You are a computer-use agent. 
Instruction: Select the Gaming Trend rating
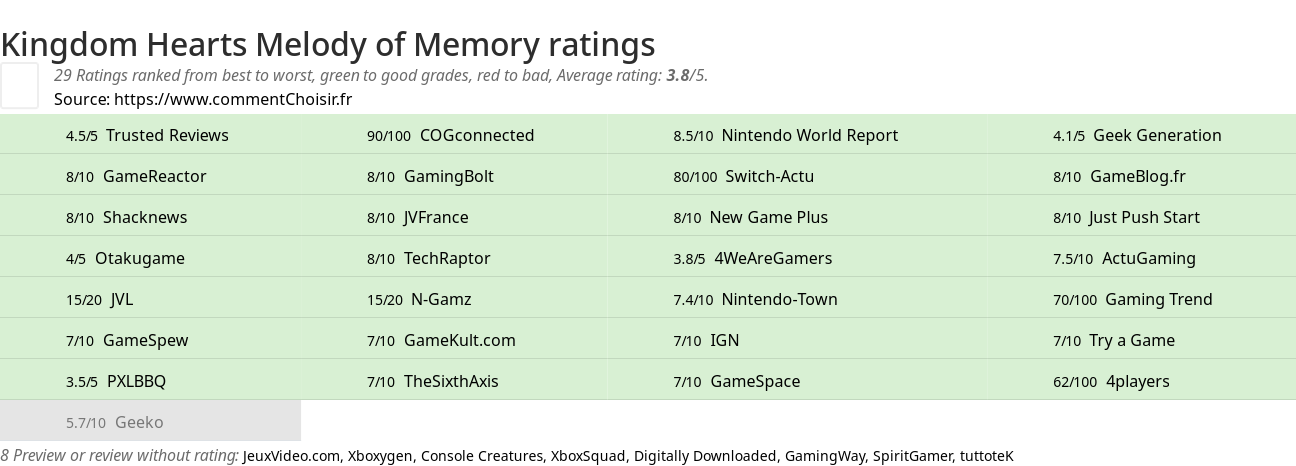(x=1158, y=299)
